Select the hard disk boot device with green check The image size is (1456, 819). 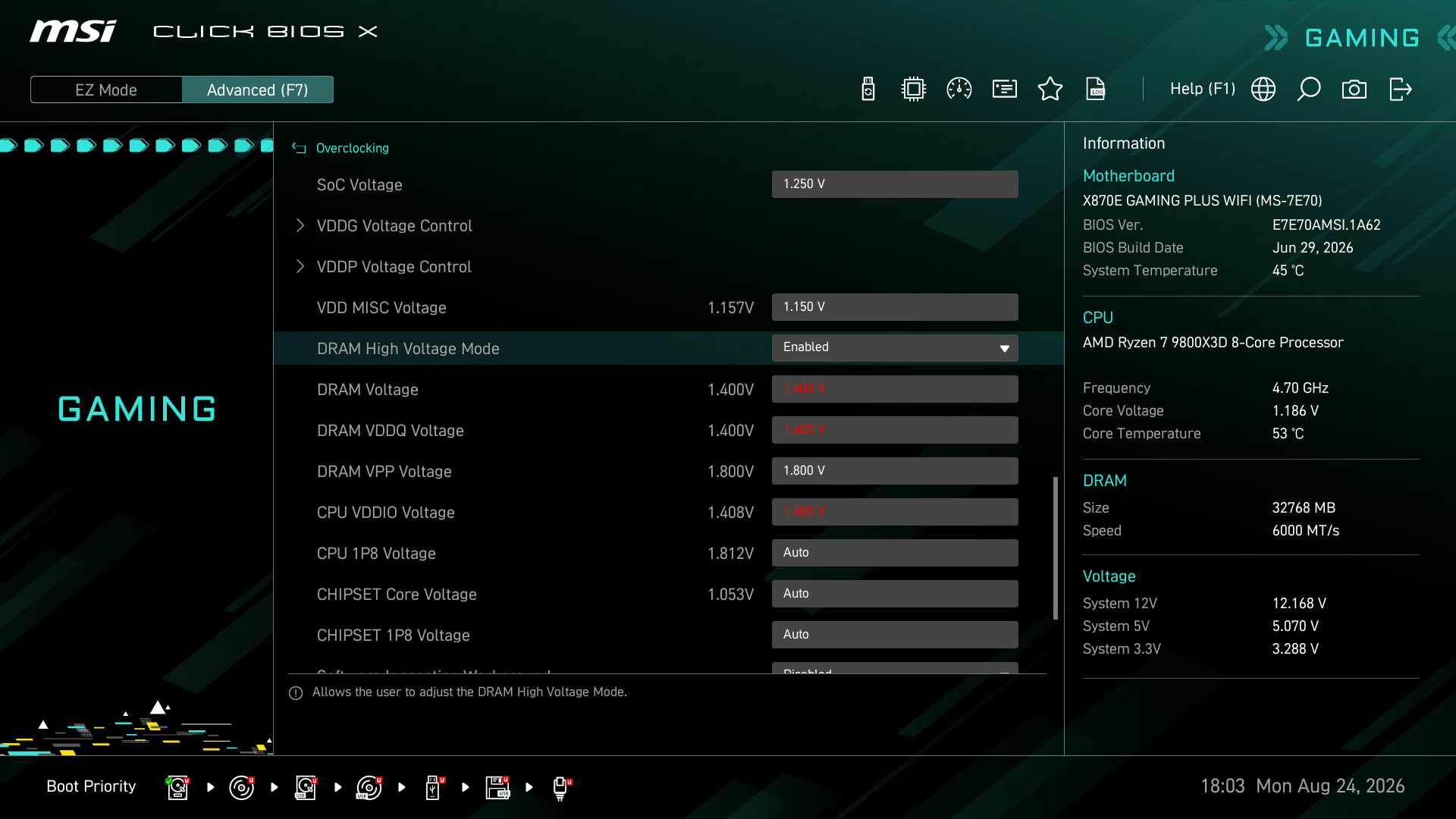(x=177, y=787)
